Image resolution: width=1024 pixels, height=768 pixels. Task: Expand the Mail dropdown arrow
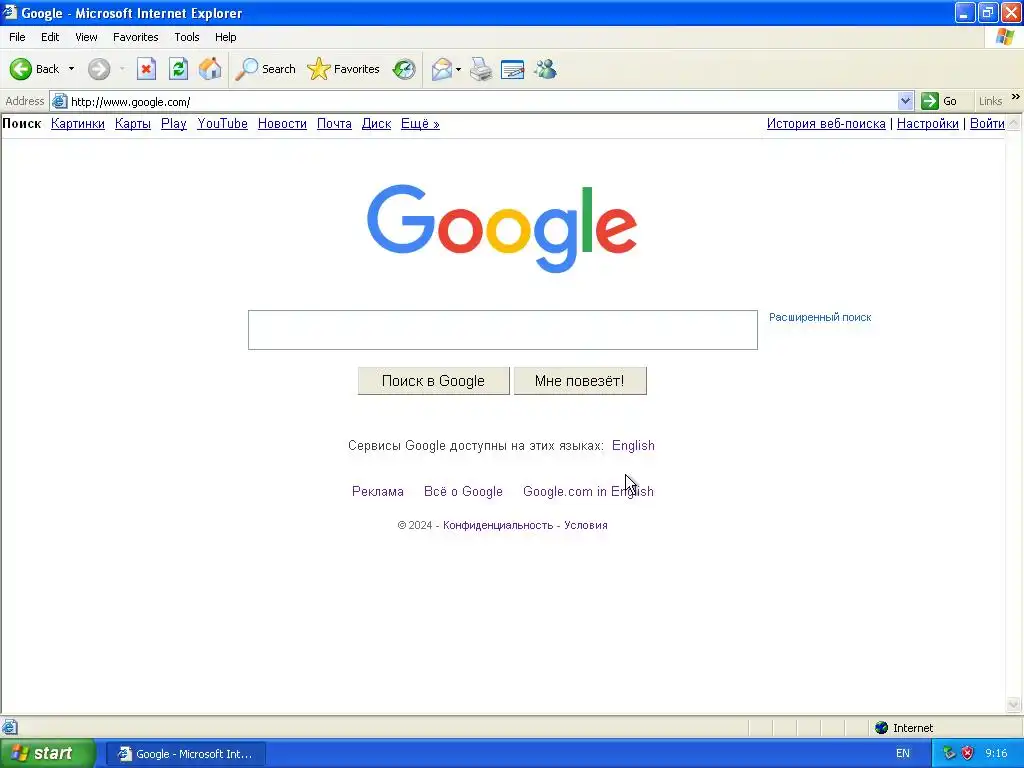[x=458, y=69]
